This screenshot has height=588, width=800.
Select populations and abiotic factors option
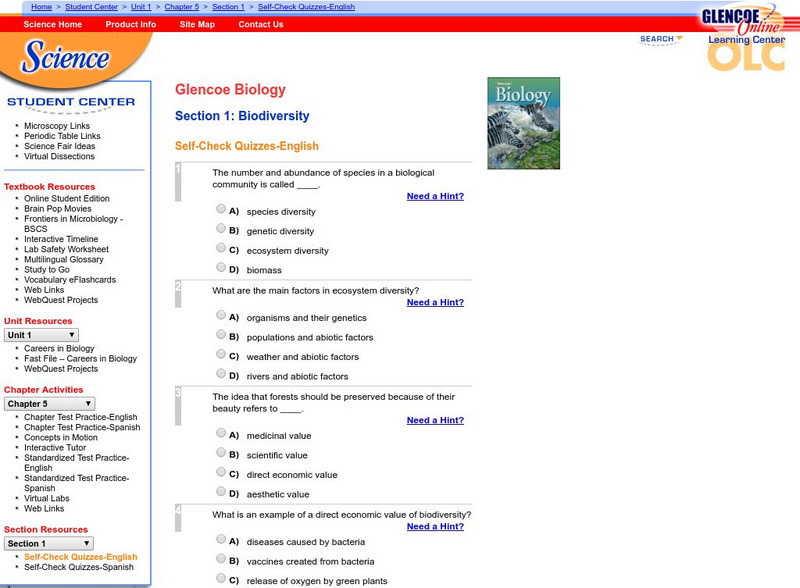[221, 334]
